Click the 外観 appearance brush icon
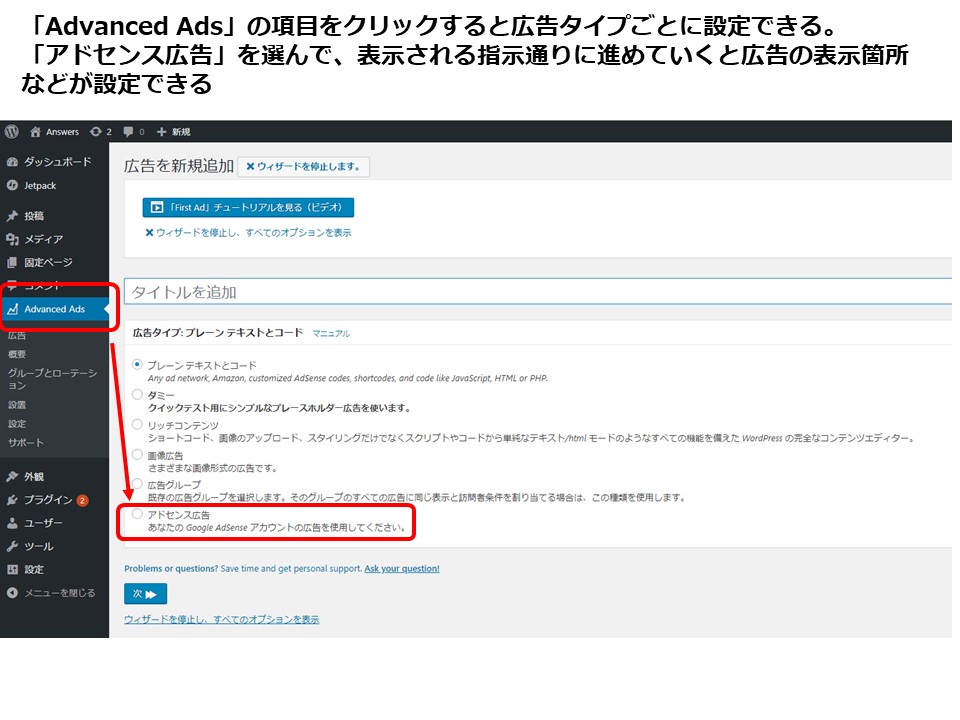This screenshot has height=720, width=960. pyautogui.click(x=12, y=476)
